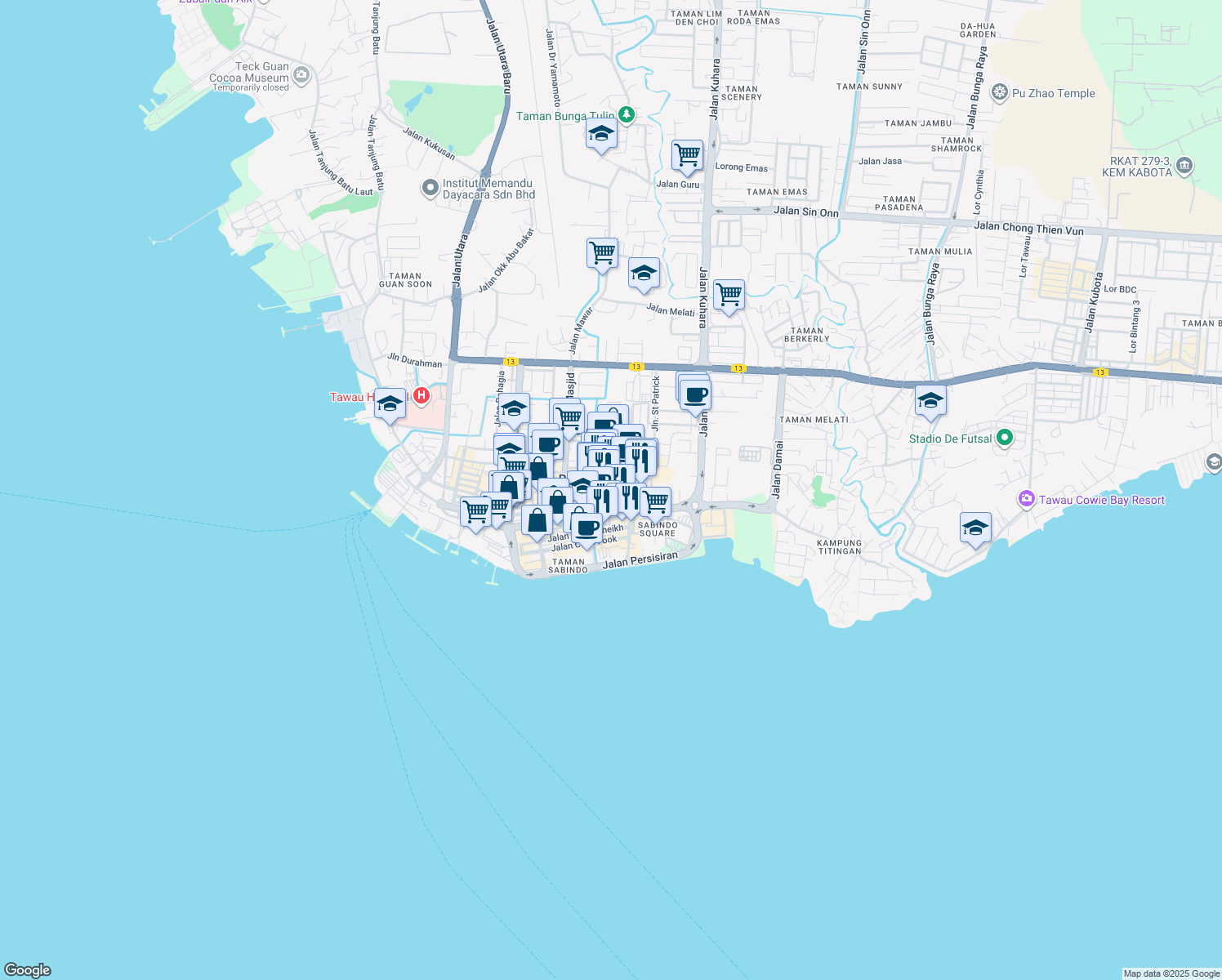This screenshot has height=980, width=1222.
Task: Click the RKAT 279-3 Kem Kabota marker
Action: pyautogui.click(x=1185, y=167)
